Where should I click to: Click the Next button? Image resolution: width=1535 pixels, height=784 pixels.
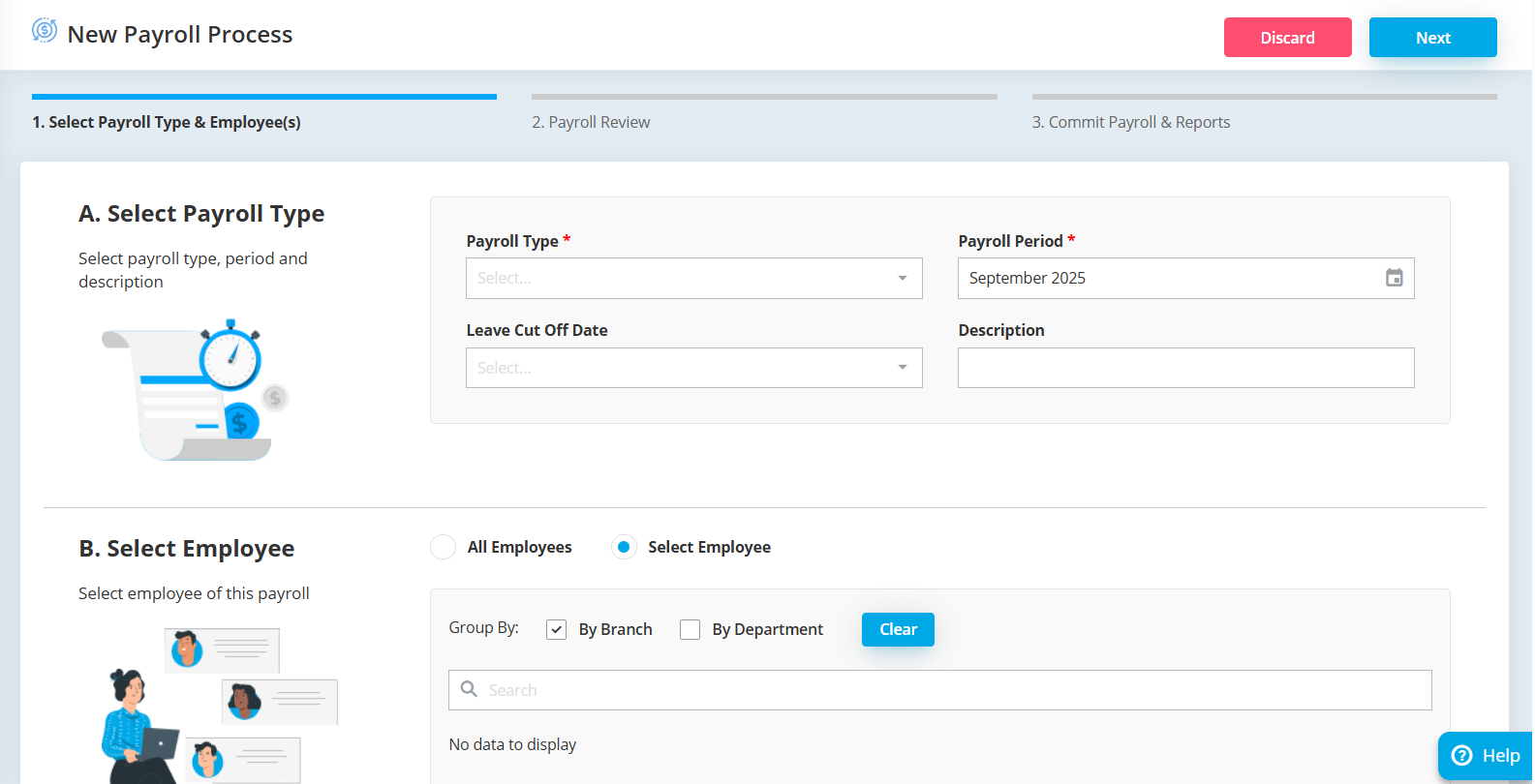click(x=1432, y=38)
